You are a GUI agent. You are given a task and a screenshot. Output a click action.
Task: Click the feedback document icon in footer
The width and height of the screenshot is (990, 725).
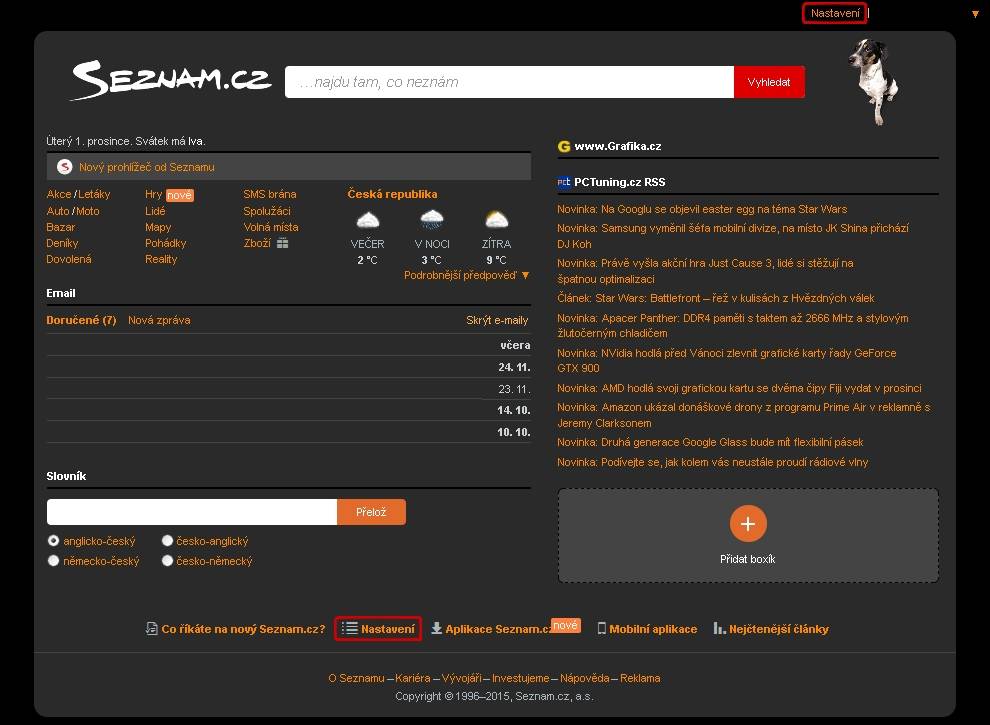point(152,628)
